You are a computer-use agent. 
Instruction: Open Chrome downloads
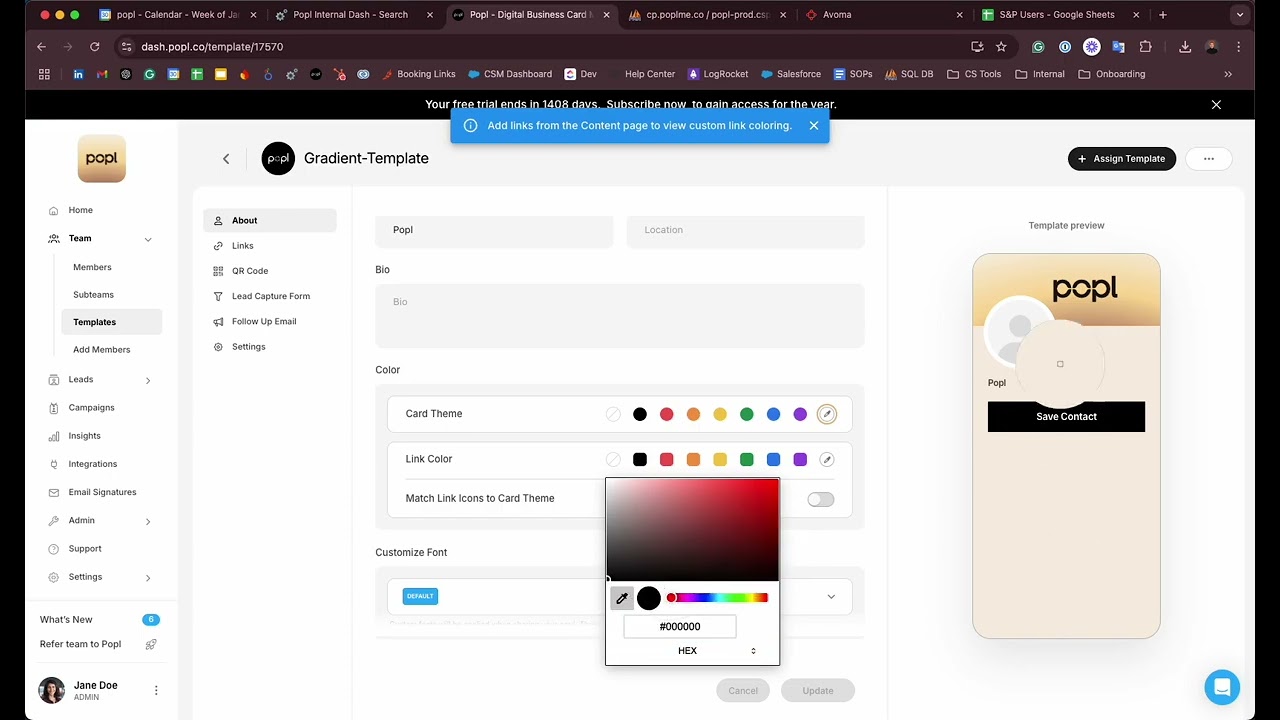[x=1185, y=47]
